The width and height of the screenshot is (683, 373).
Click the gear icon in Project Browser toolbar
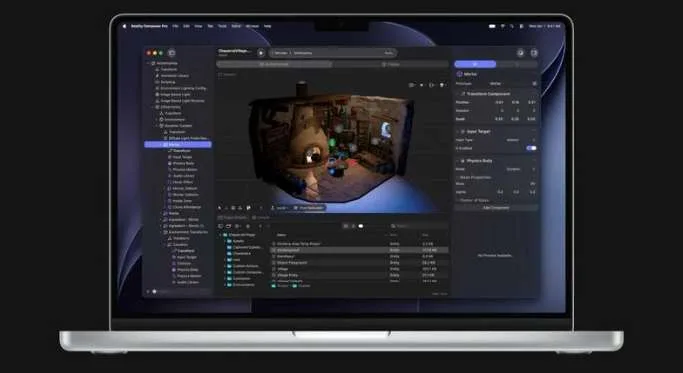[x=248, y=226]
